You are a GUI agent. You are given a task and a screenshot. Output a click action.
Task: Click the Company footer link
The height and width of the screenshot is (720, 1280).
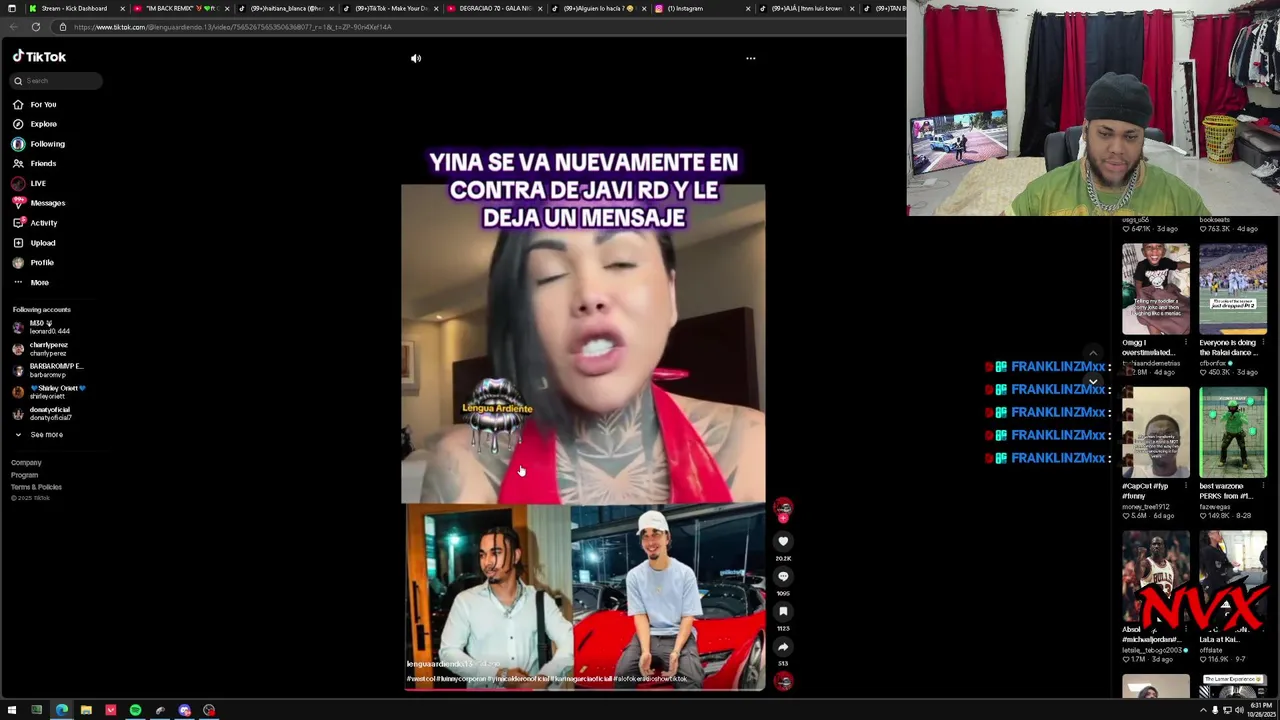tap(26, 463)
